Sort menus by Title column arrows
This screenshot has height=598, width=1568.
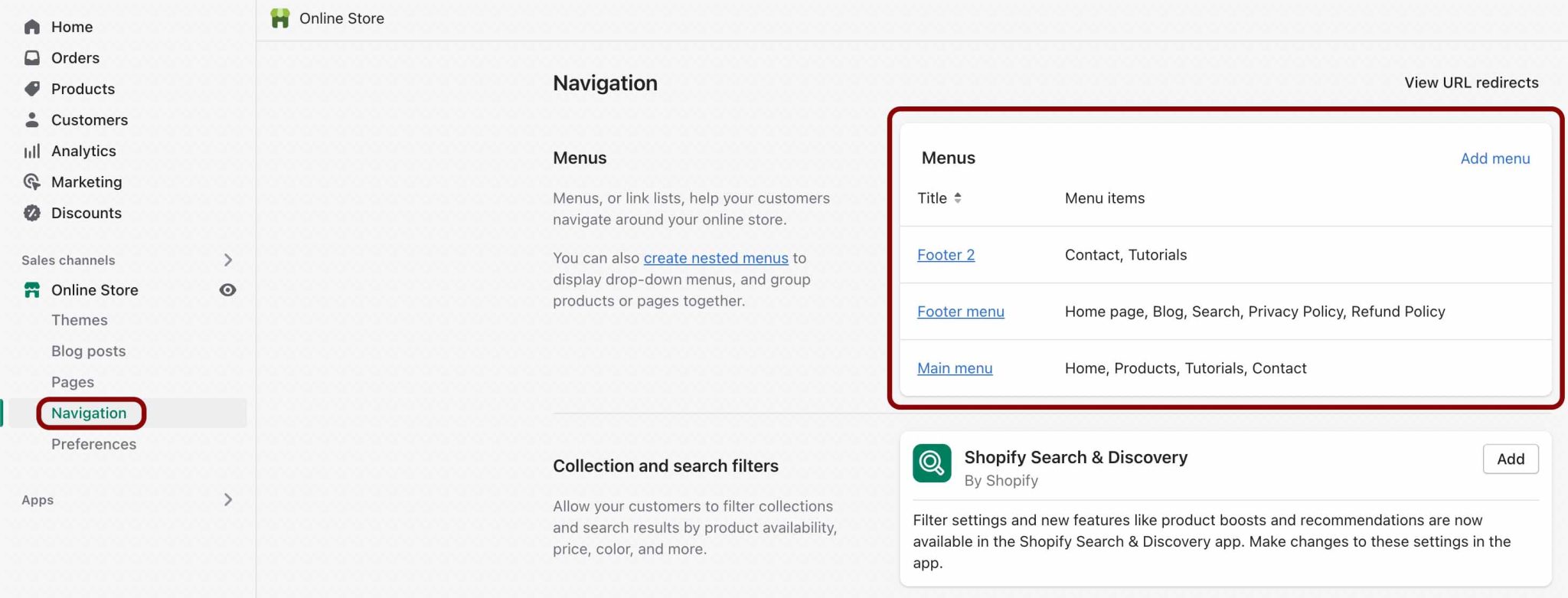pyautogui.click(x=958, y=198)
